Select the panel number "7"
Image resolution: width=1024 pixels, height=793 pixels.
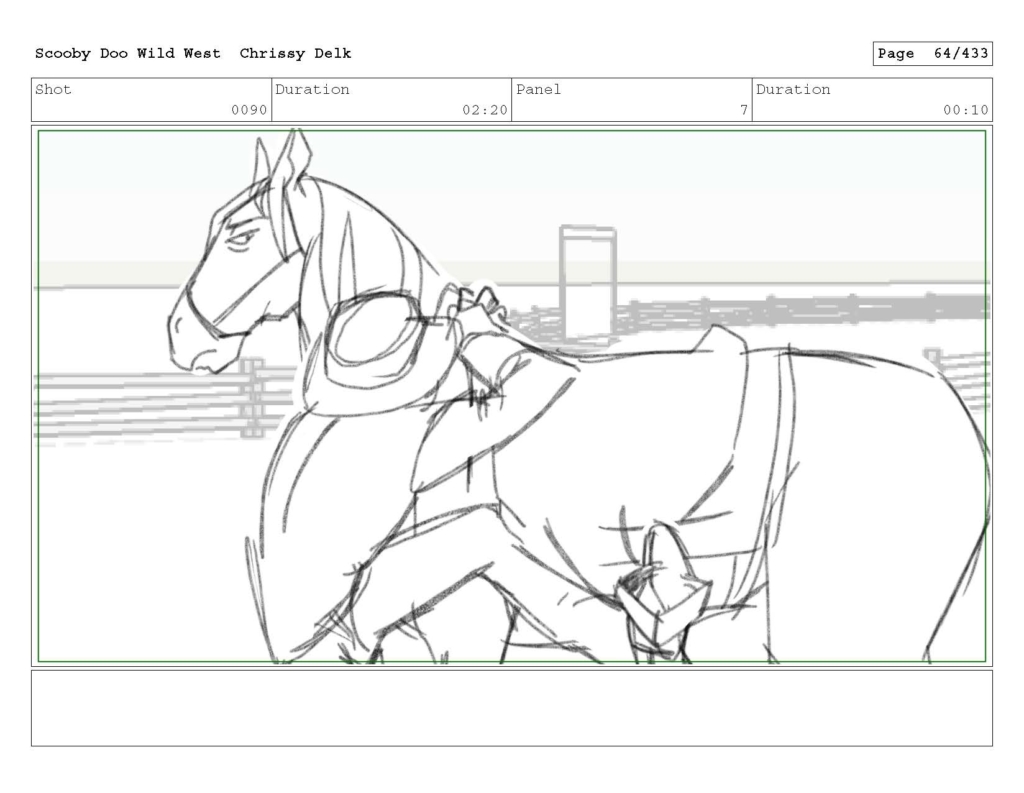point(744,110)
